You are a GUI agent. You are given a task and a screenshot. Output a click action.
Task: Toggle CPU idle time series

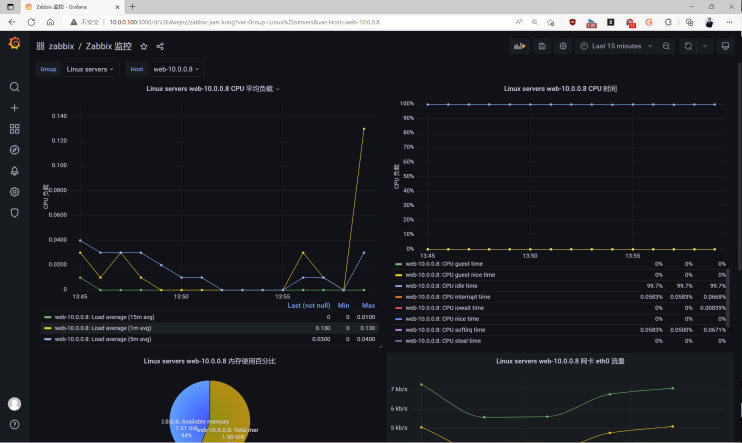pos(441,286)
